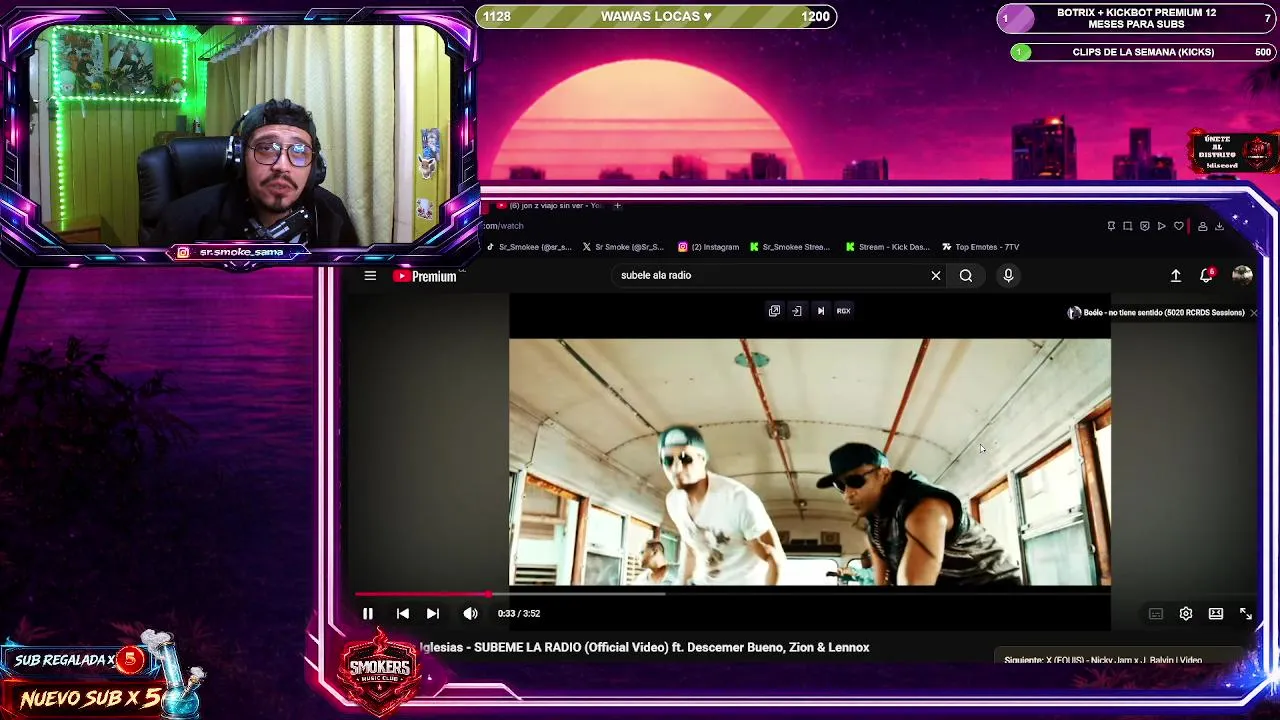The height and width of the screenshot is (720, 1280).
Task: Open the Instagram bookmark
Action: coord(709,247)
